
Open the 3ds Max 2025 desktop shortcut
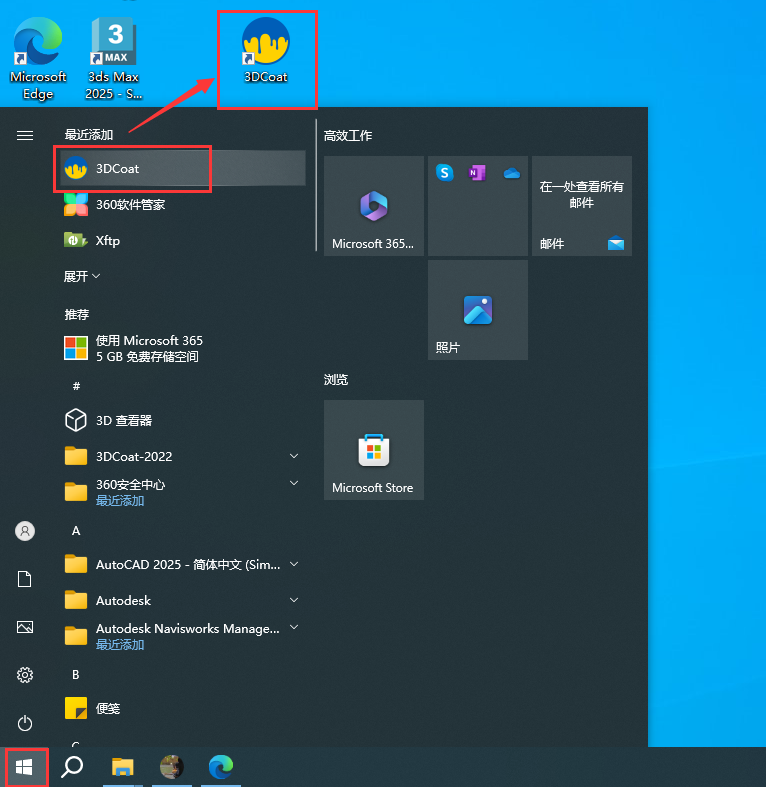coord(113,59)
